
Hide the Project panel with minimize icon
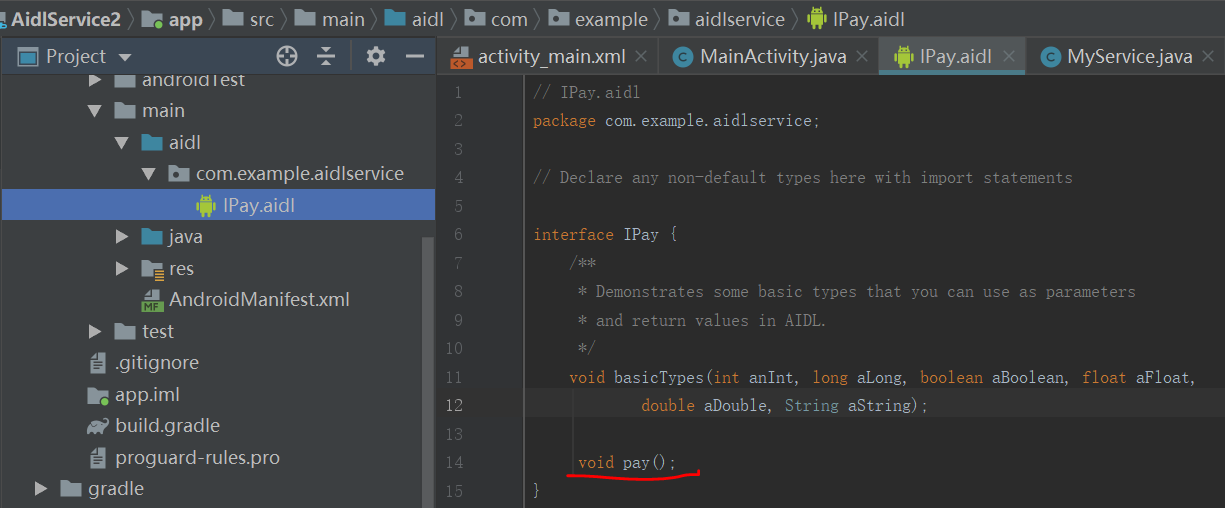(x=415, y=57)
